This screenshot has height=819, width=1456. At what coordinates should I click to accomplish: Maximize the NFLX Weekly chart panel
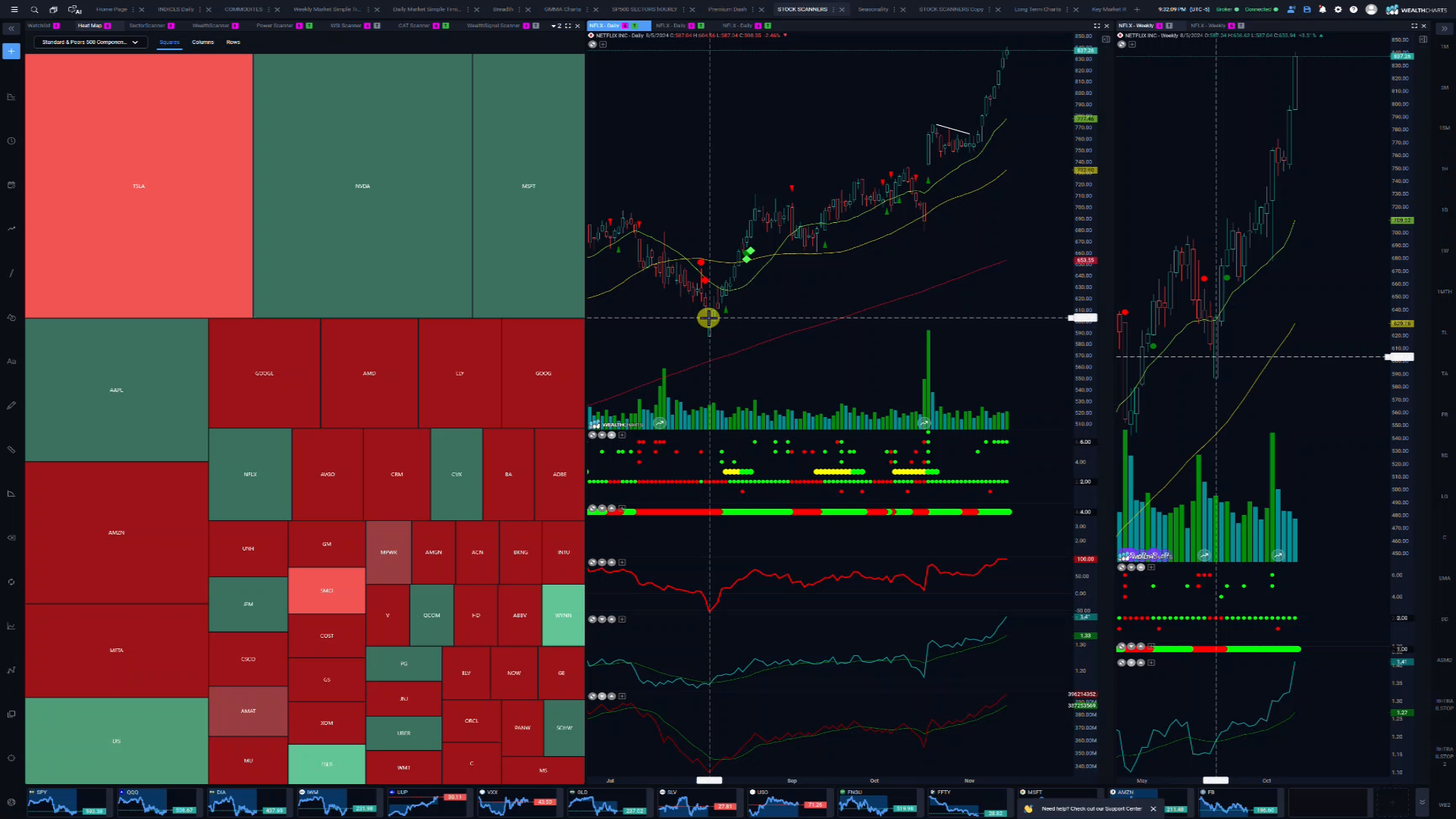click(x=1414, y=26)
